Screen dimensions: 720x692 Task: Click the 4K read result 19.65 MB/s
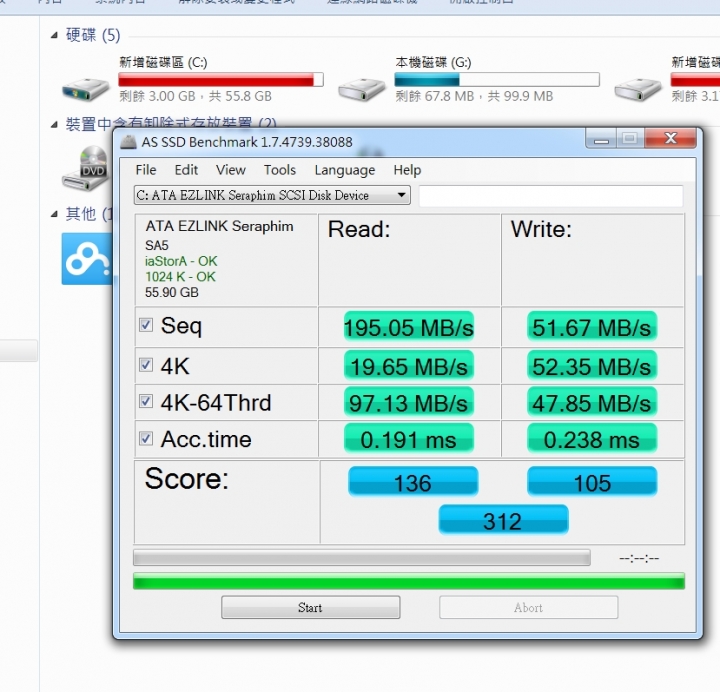point(409,366)
